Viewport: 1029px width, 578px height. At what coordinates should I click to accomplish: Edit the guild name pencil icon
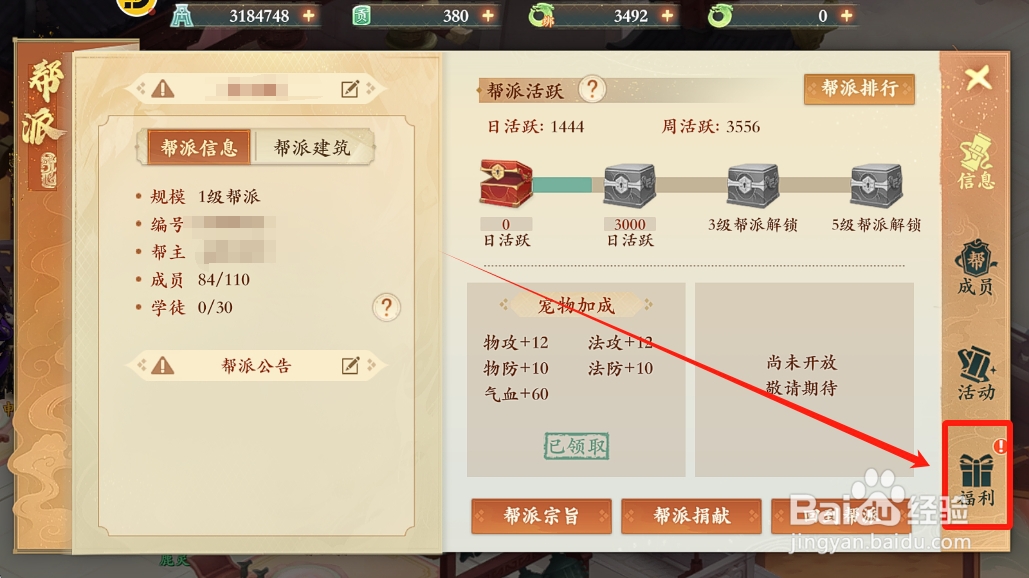click(350, 89)
